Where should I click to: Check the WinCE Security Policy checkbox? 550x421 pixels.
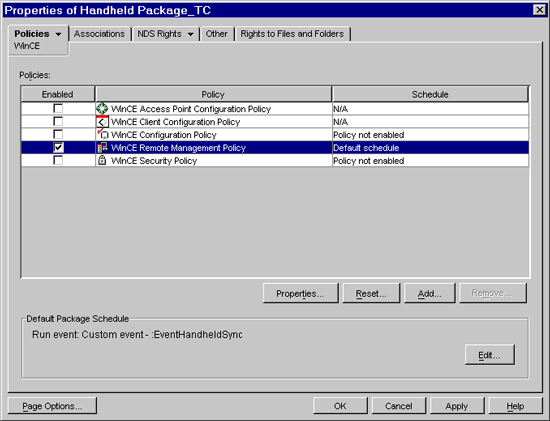tap(58, 160)
